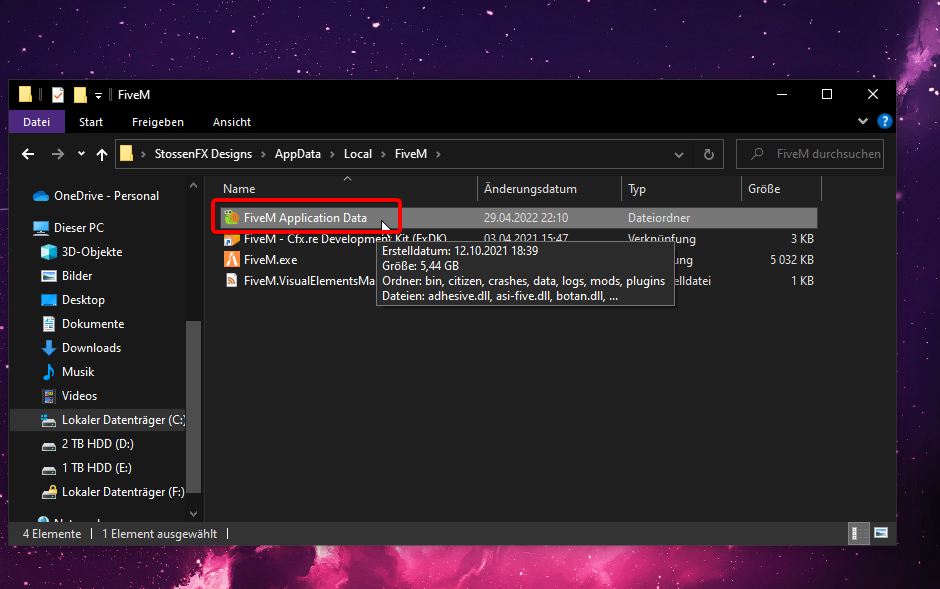Select Lokaler Datenträger (C:) in sidebar
The height and width of the screenshot is (589, 940).
(x=122, y=420)
